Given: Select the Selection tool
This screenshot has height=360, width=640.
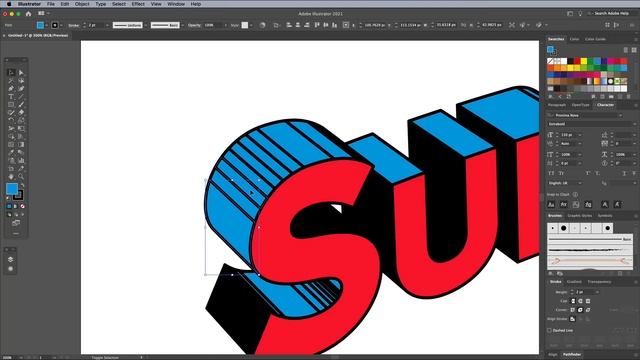Looking at the screenshot, I should click(11, 73).
